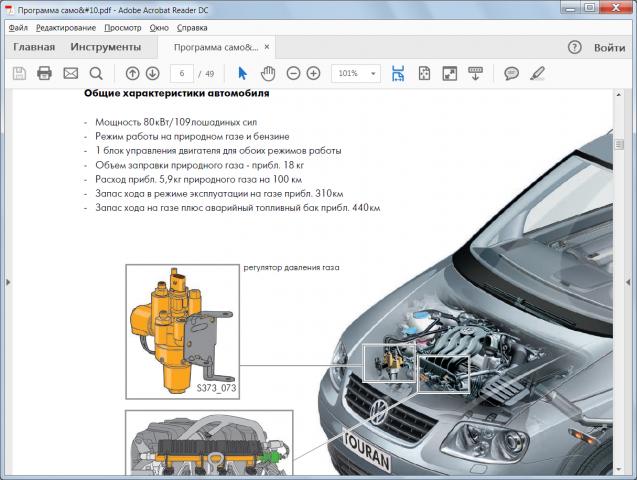Zoom in with plus icon

coord(313,74)
